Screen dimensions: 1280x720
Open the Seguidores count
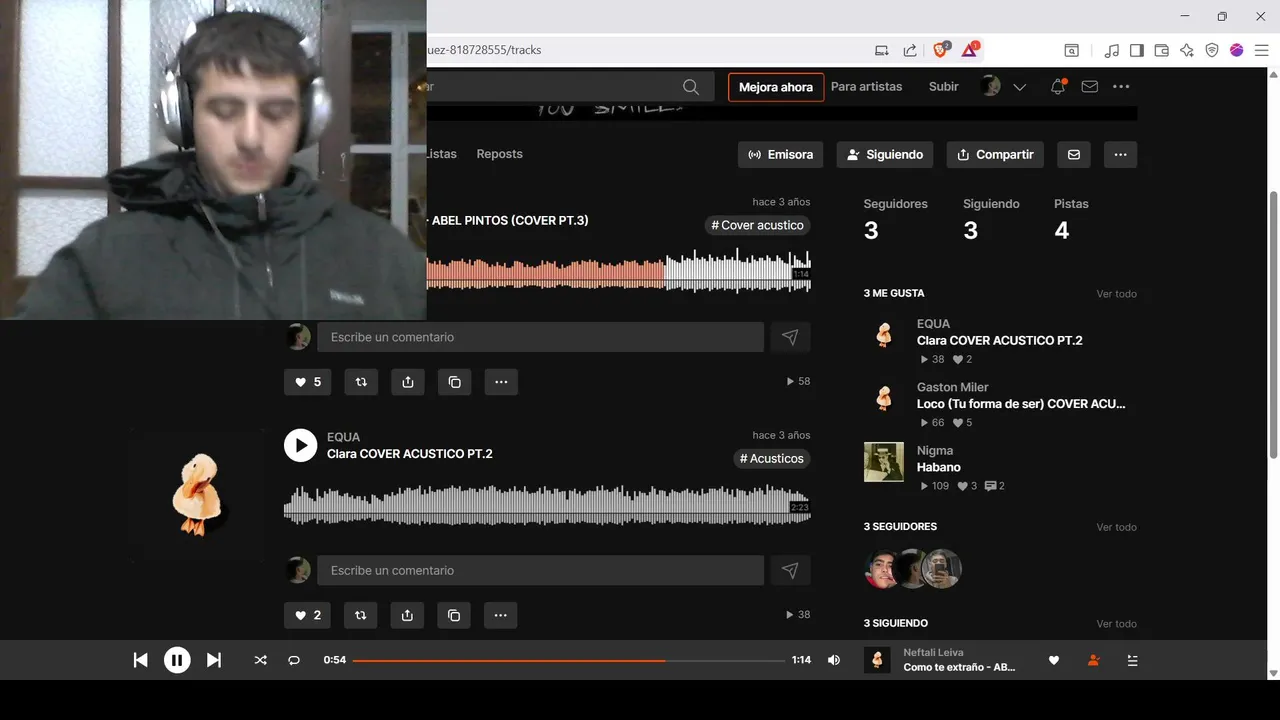pos(895,219)
